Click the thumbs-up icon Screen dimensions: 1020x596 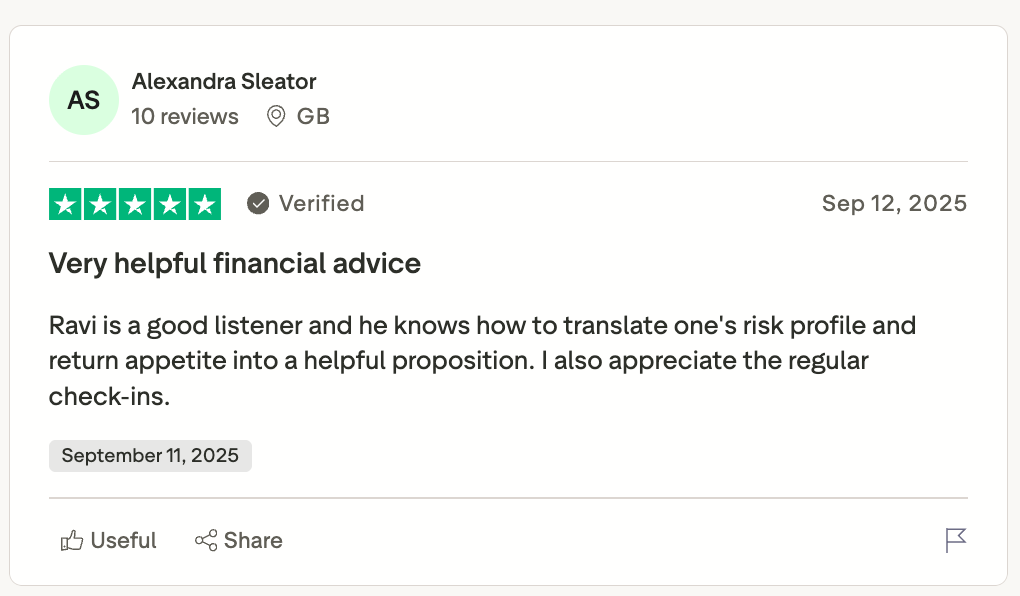[72, 541]
